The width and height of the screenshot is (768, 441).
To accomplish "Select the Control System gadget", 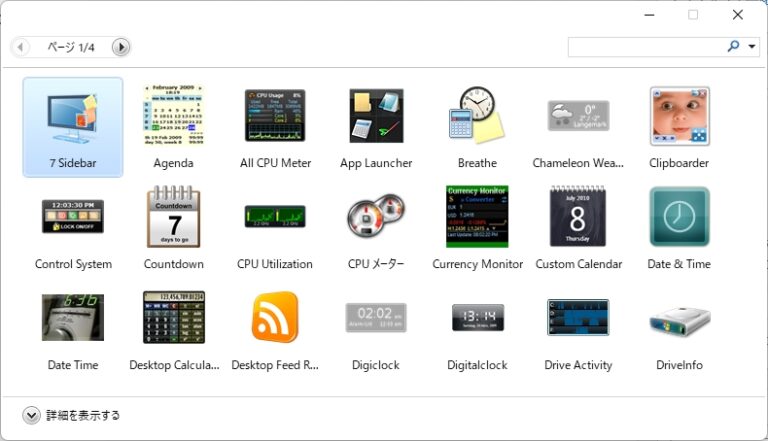I will point(73,217).
